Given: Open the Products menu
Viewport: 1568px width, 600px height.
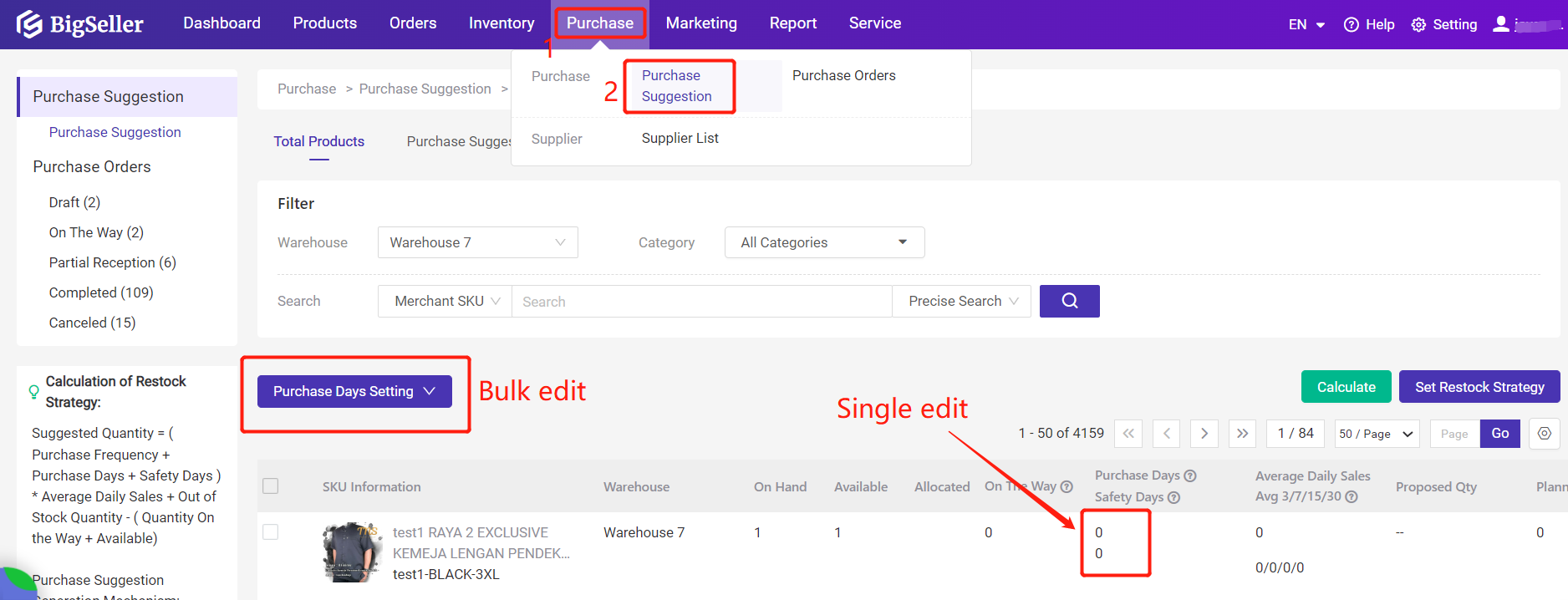Looking at the screenshot, I should tap(325, 23).
